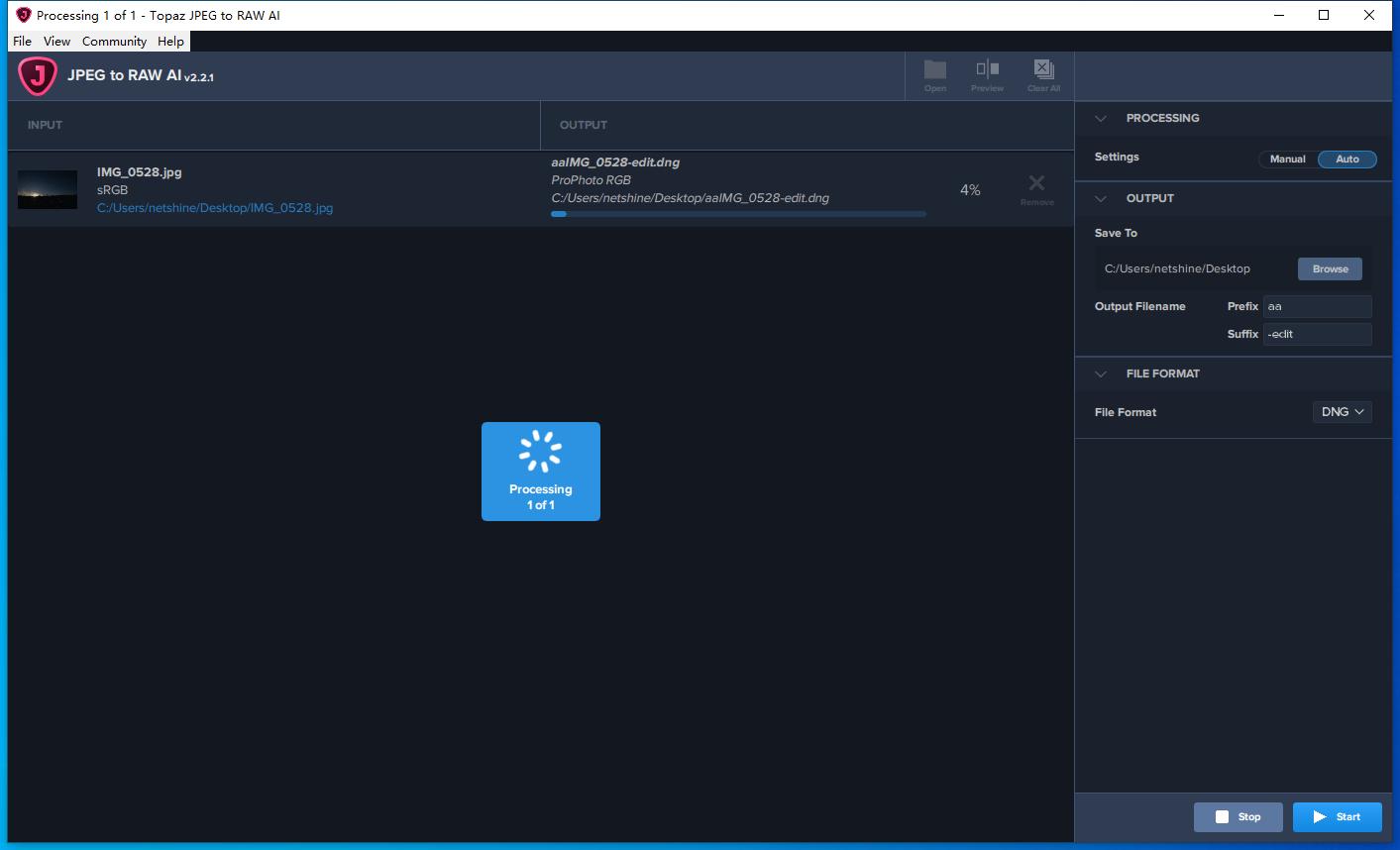The image size is (1400, 850).
Task: Click the Open folder icon
Action: 935,75
